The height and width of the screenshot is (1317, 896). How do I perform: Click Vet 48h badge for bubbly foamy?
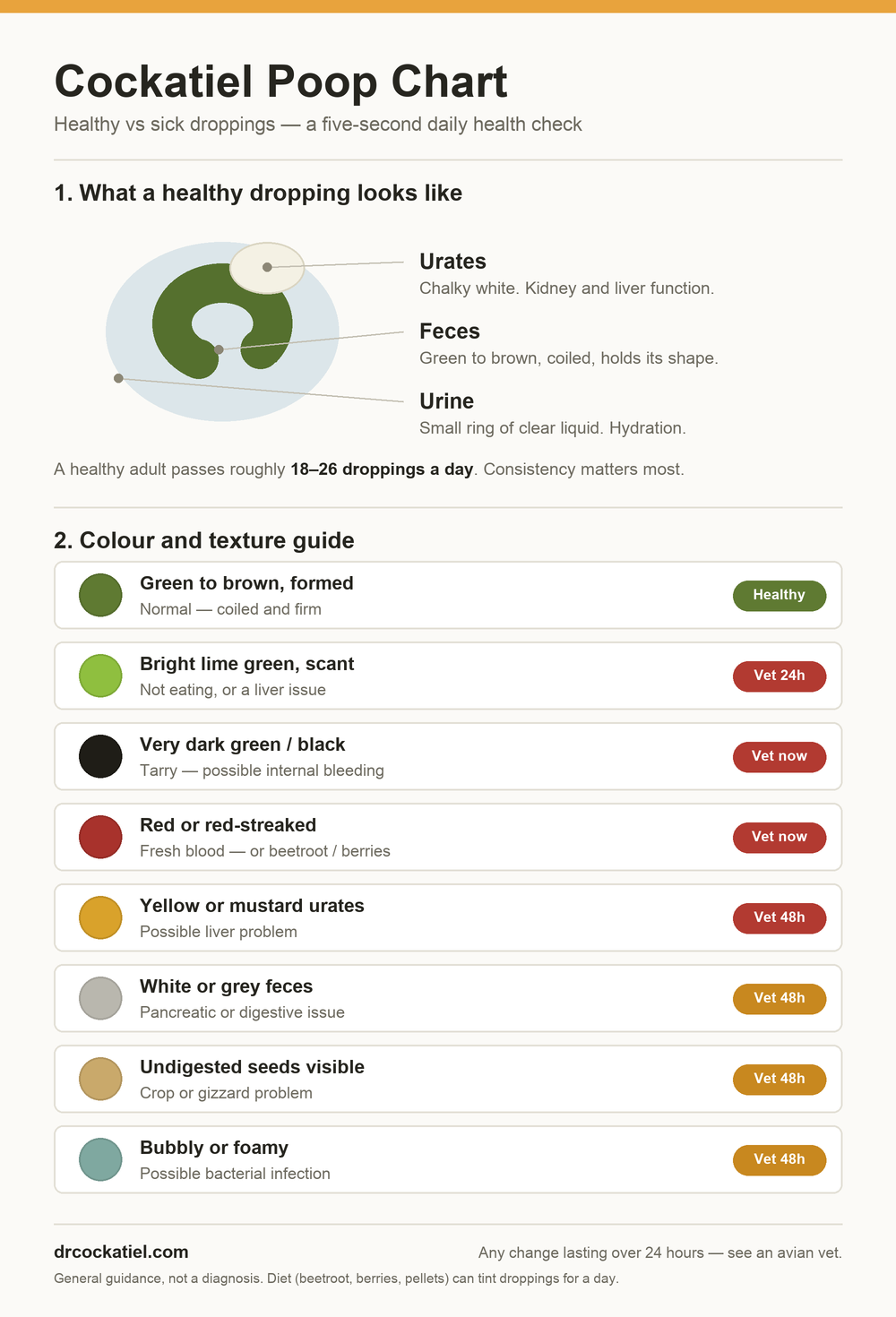point(780,1160)
